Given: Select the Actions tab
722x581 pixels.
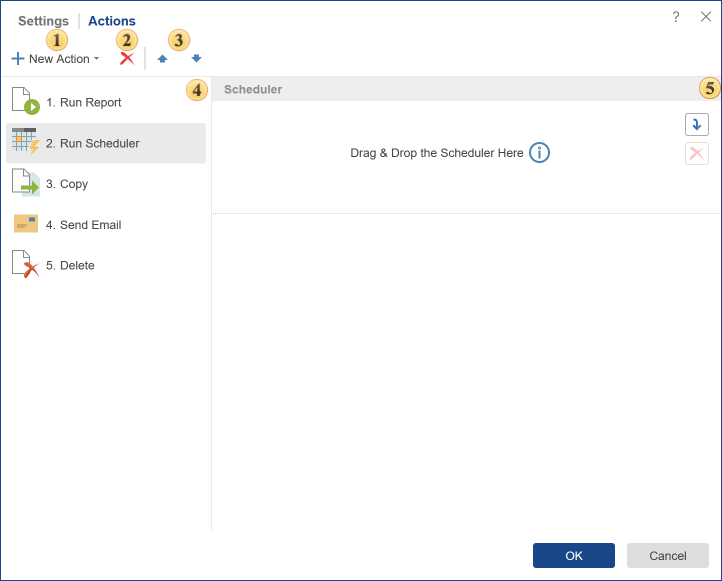Looking at the screenshot, I should point(112,21).
